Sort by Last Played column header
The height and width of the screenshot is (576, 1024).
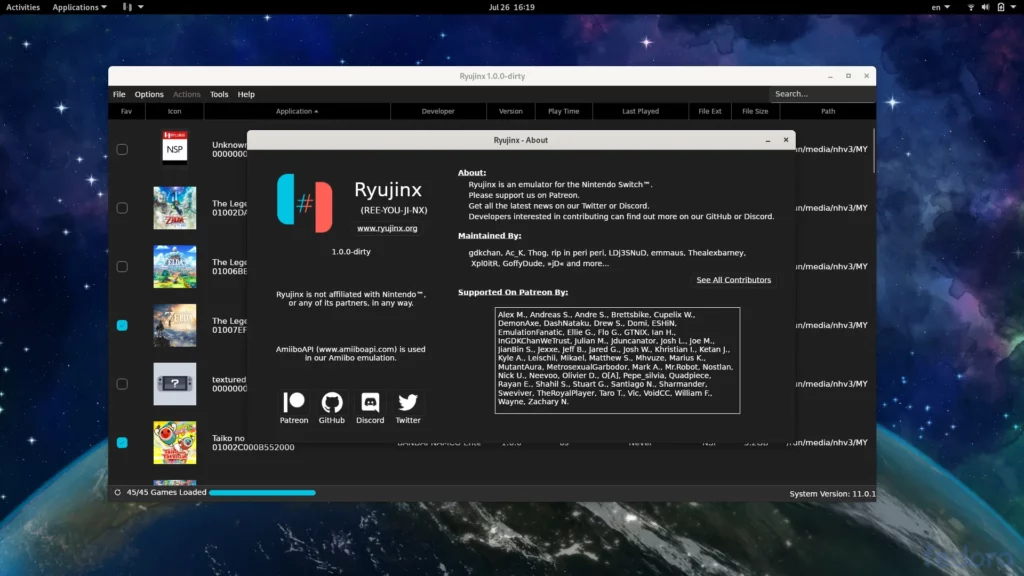[640, 111]
